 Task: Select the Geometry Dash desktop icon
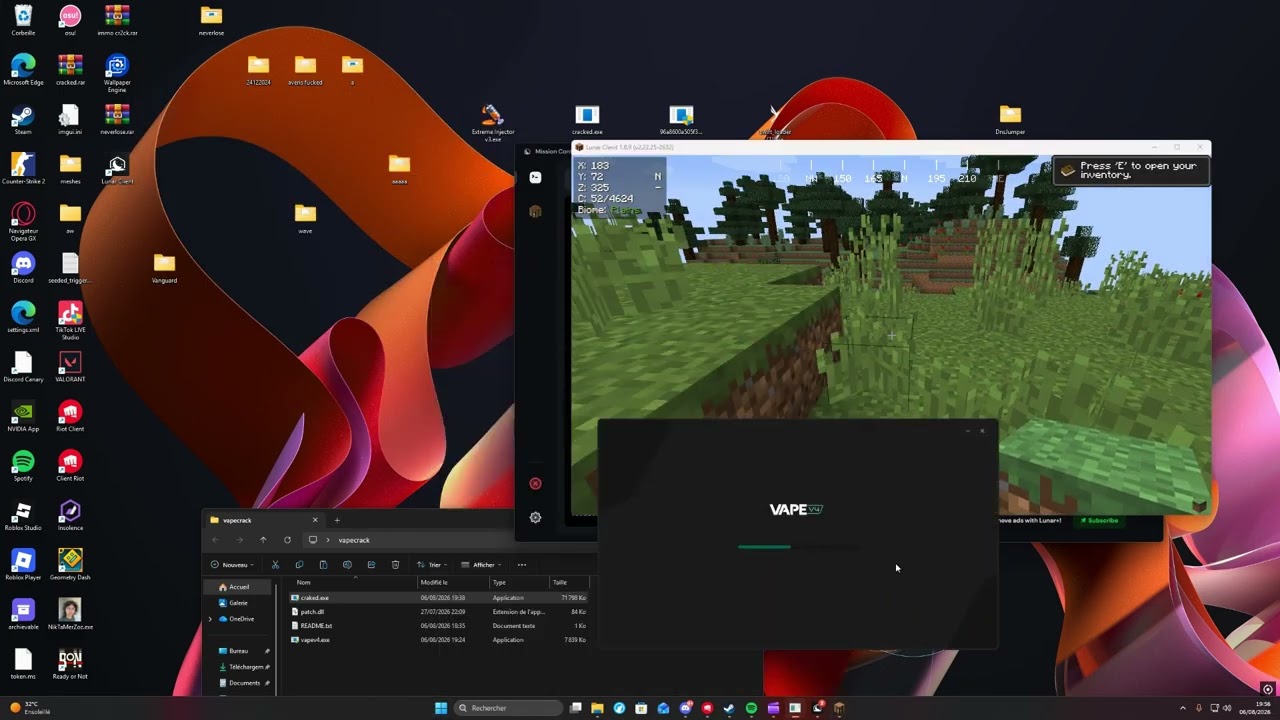[70, 564]
